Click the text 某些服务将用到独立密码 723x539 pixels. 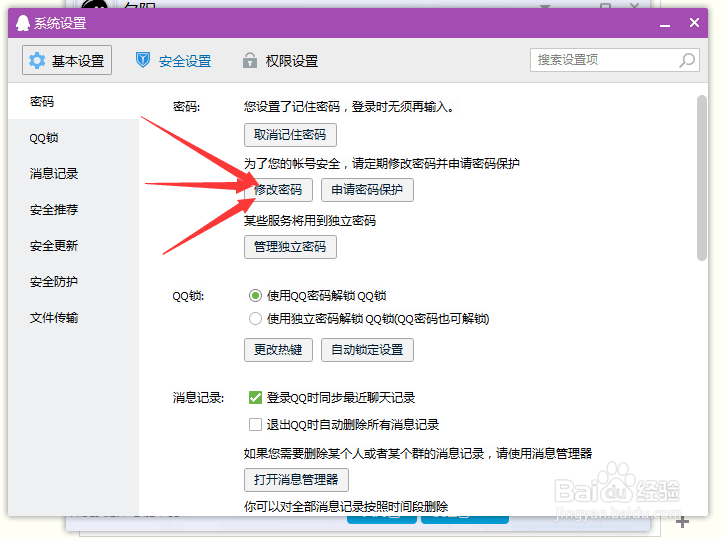click(x=310, y=220)
